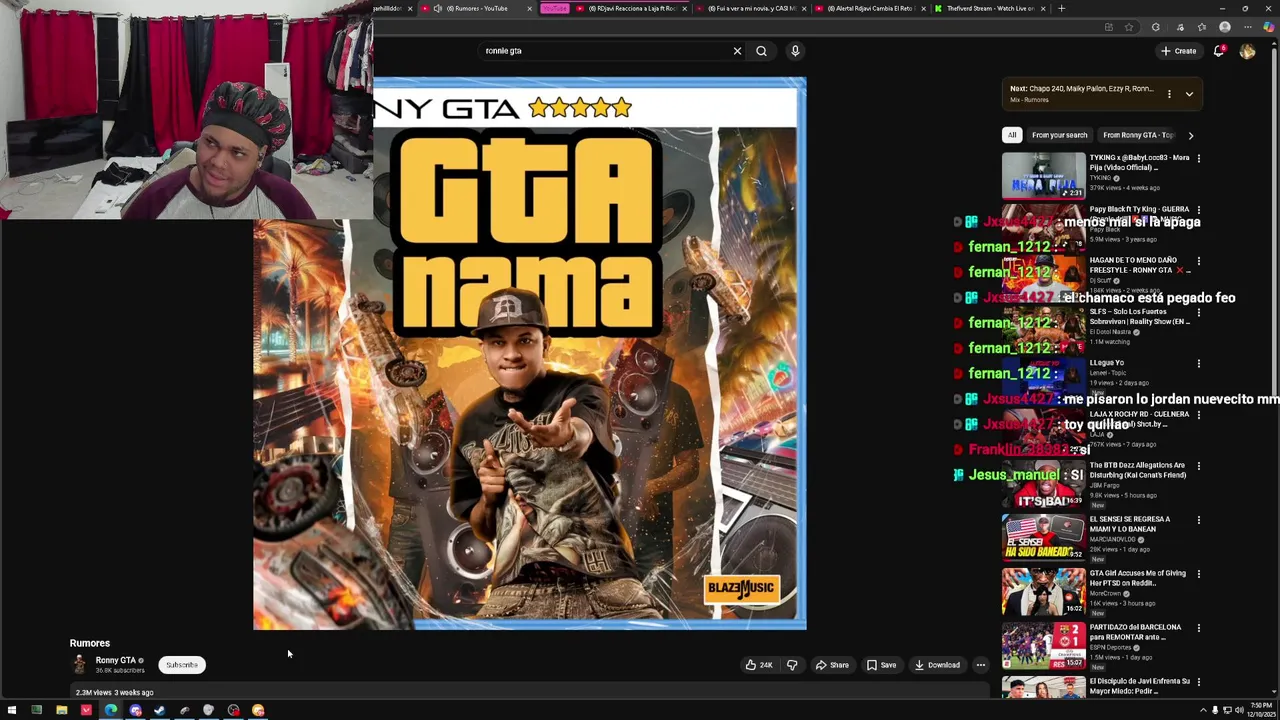
Task: Open options for 'PARTIDAZO del BARCELONA' video
Action: 1198,628
